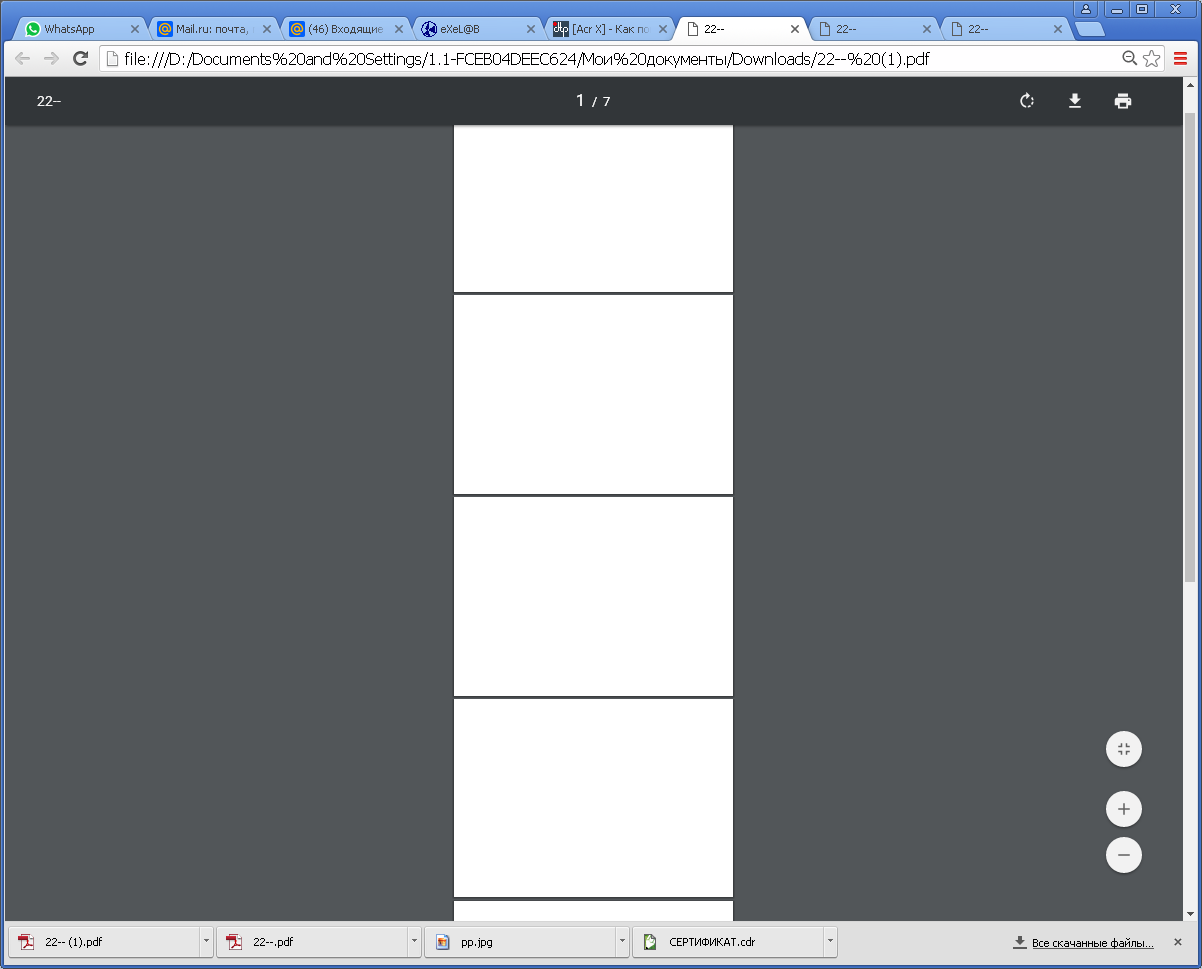Screen dimensions: 1202x969
Task: Open the zoom magnifier in the address bar
Action: click(x=1130, y=59)
